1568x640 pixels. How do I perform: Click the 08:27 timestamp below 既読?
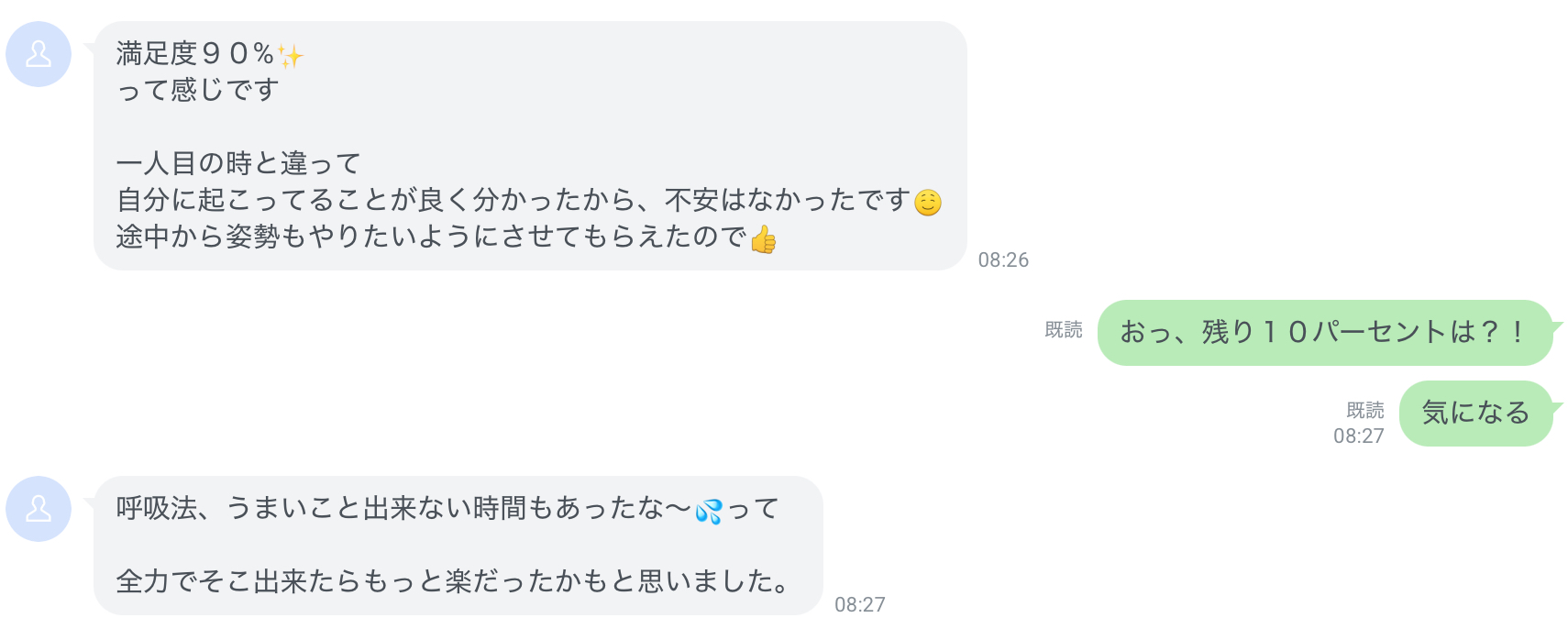[1358, 436]
